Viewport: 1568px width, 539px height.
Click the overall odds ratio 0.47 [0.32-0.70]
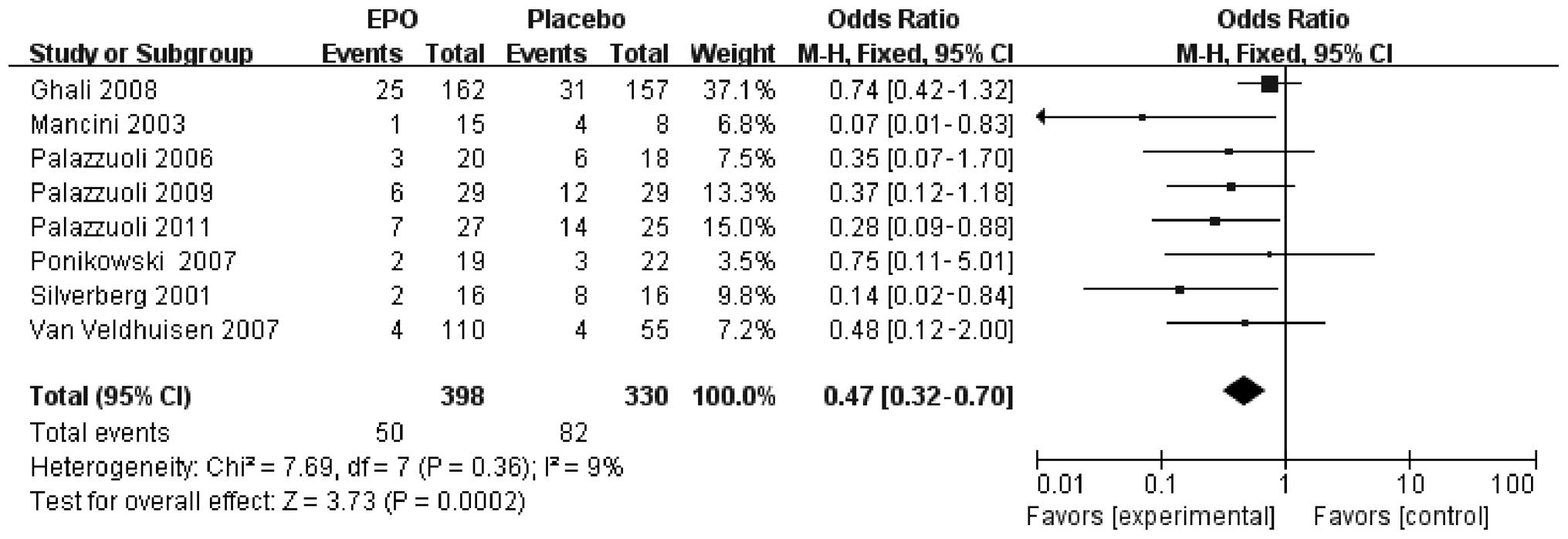coord(918,396)
